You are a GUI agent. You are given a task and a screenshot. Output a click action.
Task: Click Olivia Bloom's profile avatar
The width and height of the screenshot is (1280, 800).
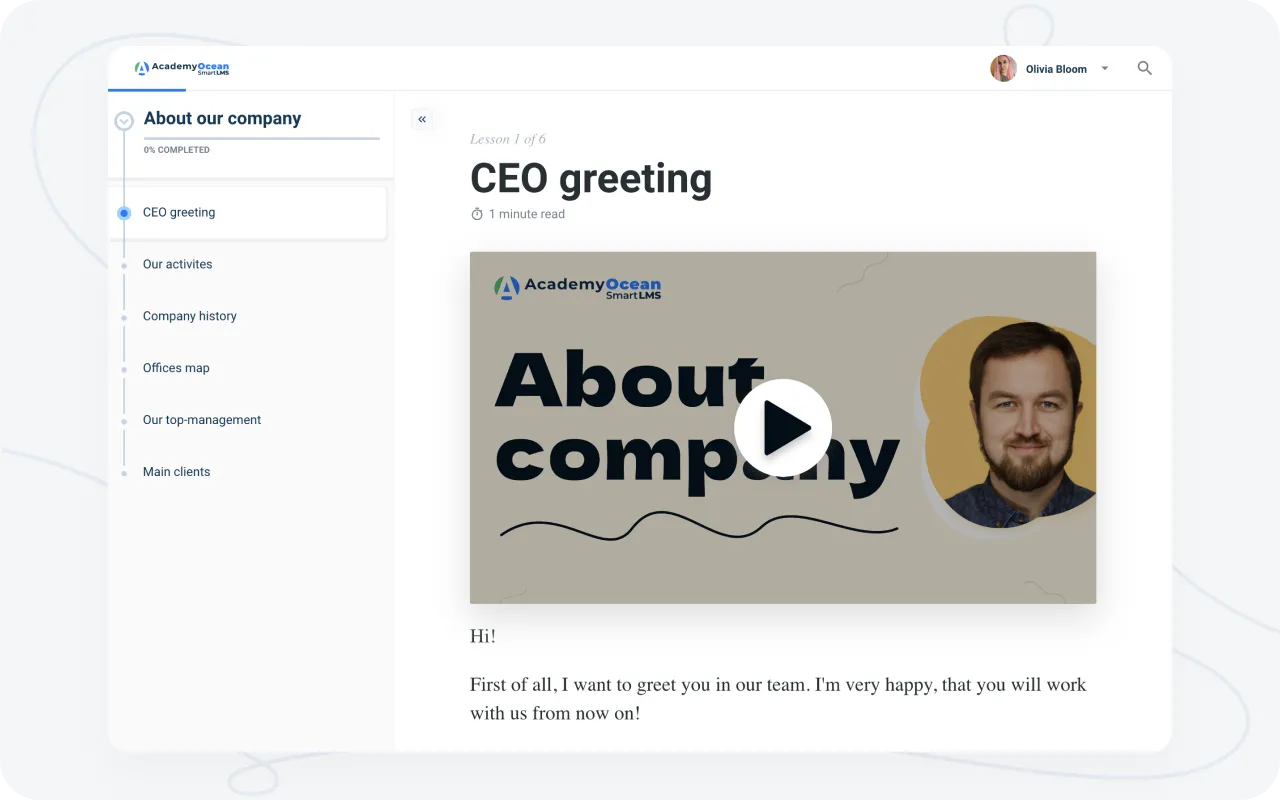click(1003, 68)
